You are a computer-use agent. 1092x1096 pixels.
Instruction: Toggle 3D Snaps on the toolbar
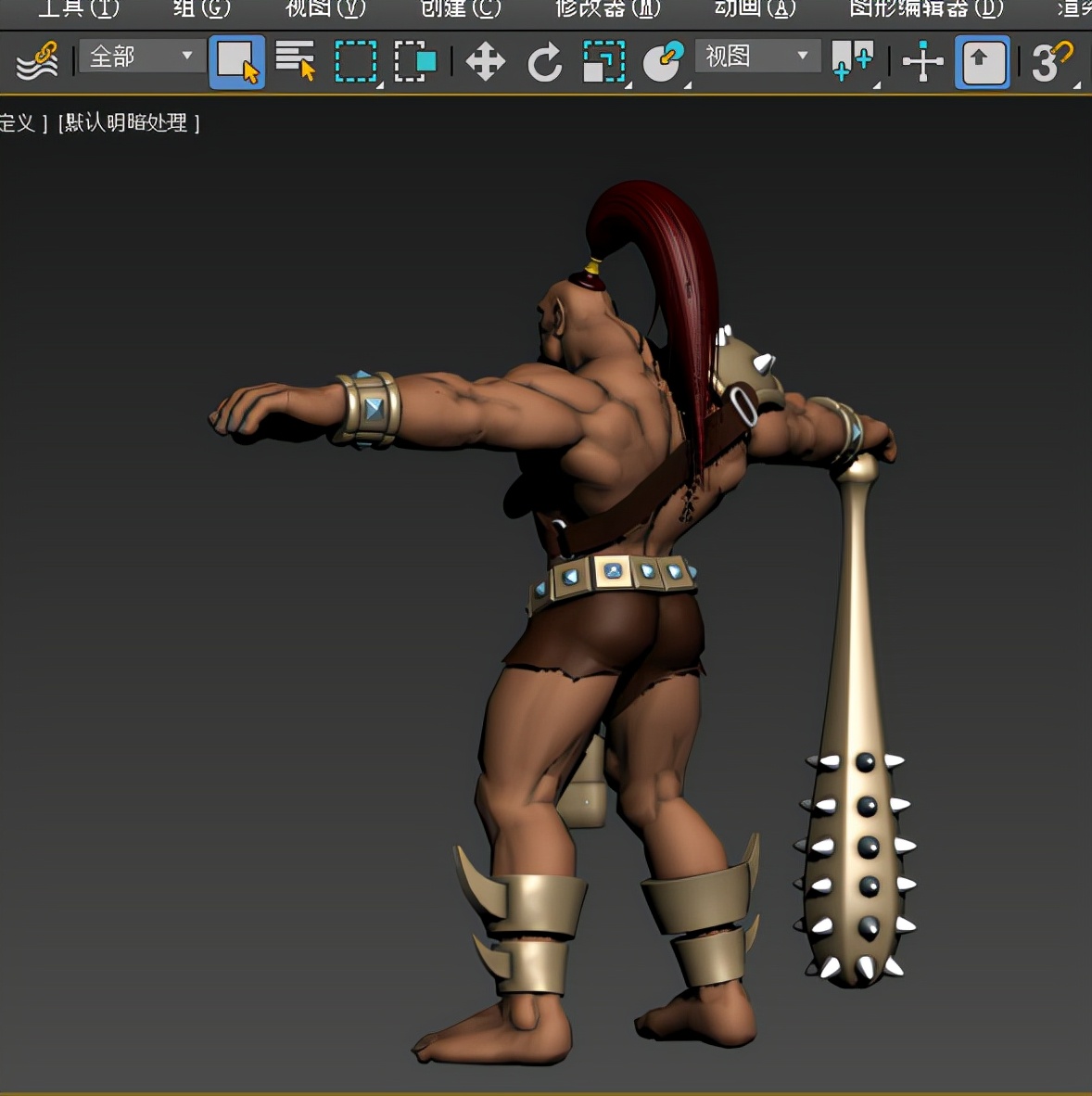click(x=1050, y=62)
